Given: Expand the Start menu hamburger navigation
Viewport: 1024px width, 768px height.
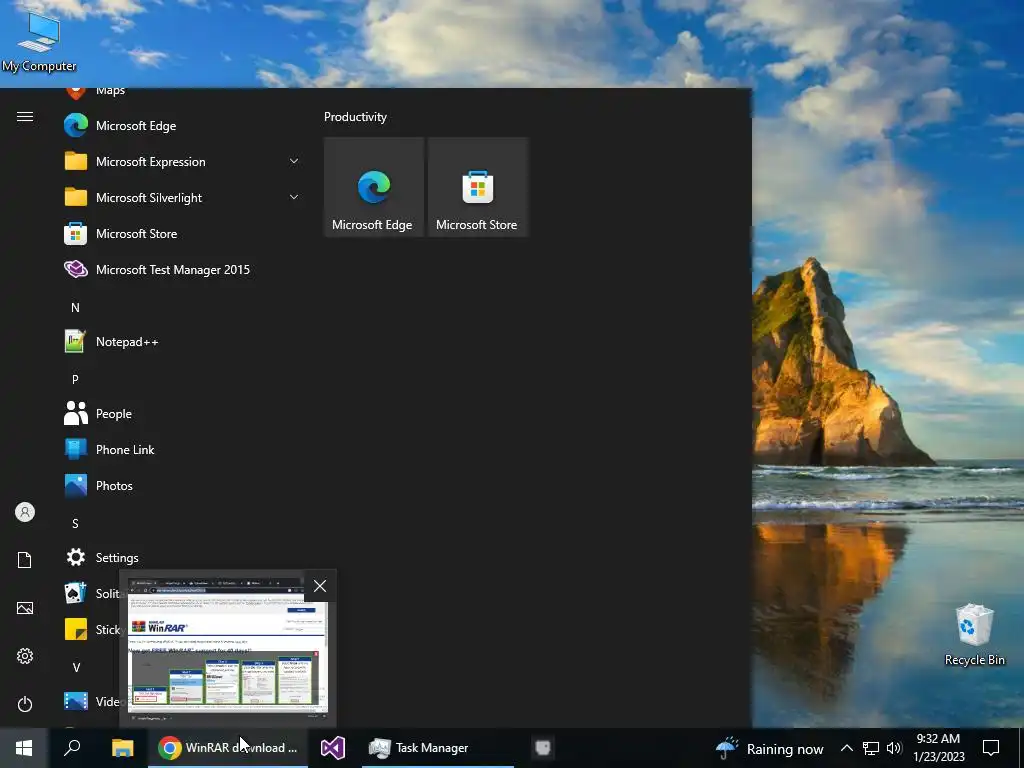Looking at the screenshot, I should [x=25, y=116].
